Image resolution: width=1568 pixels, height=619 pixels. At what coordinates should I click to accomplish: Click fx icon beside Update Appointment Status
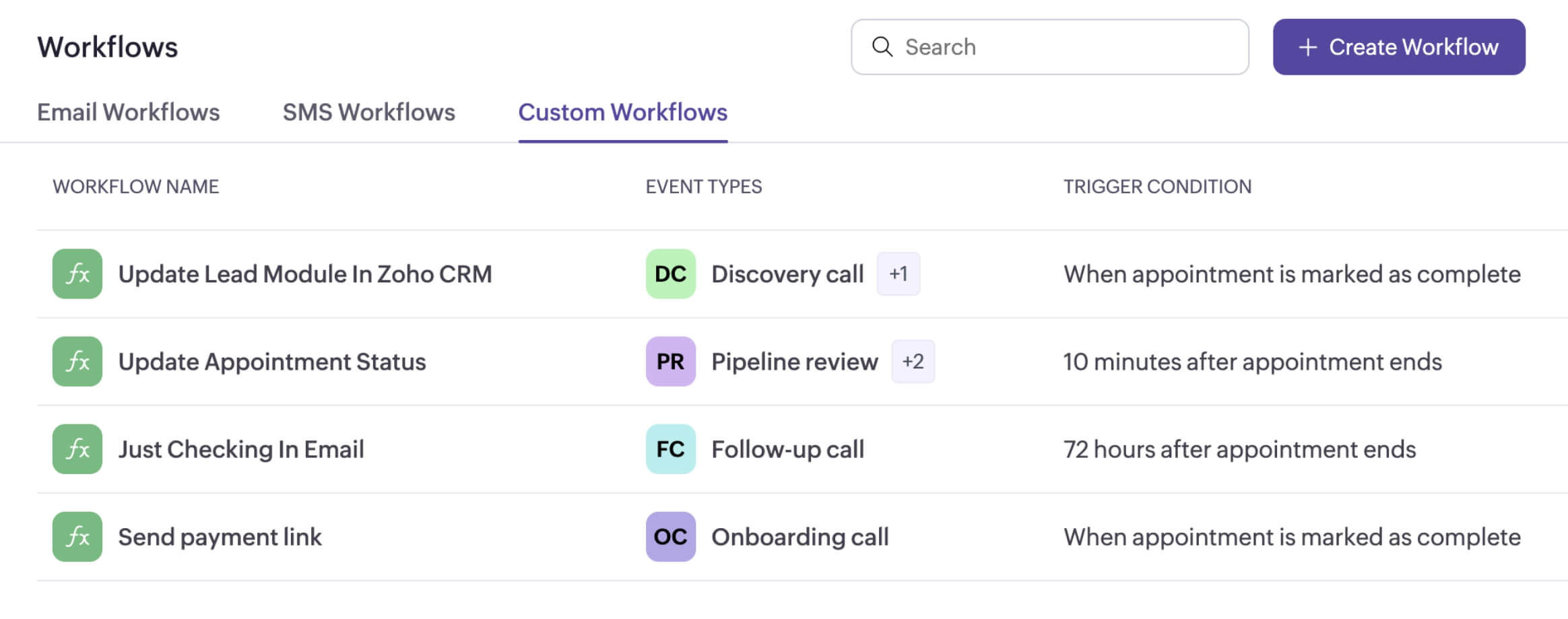(x=77, y=362)
